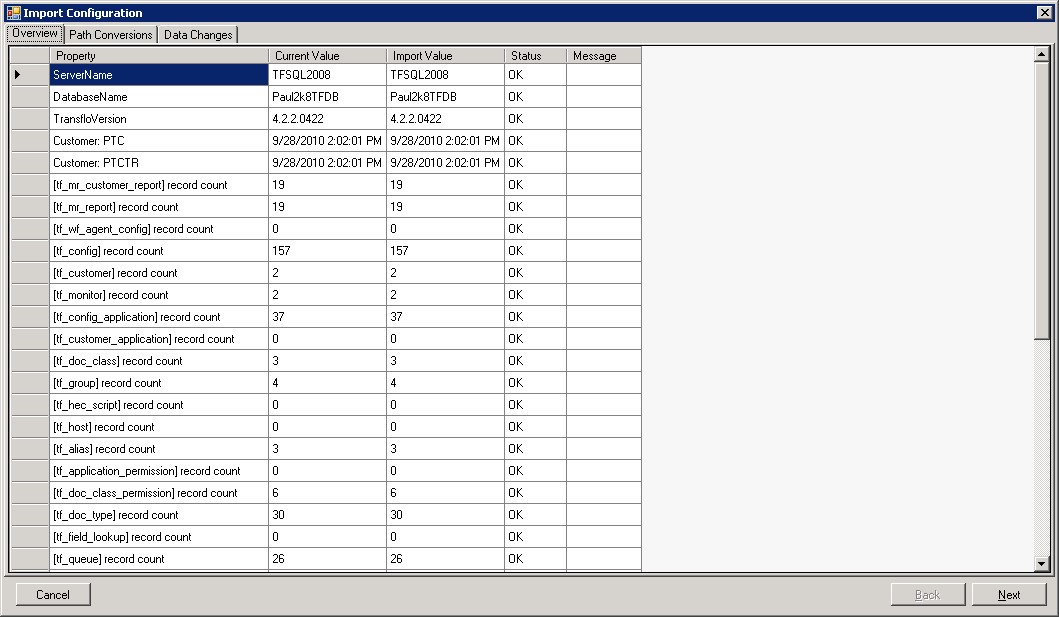Switch to the Data Changes tab
1059x617 pixels.
(x=197, y=33)
